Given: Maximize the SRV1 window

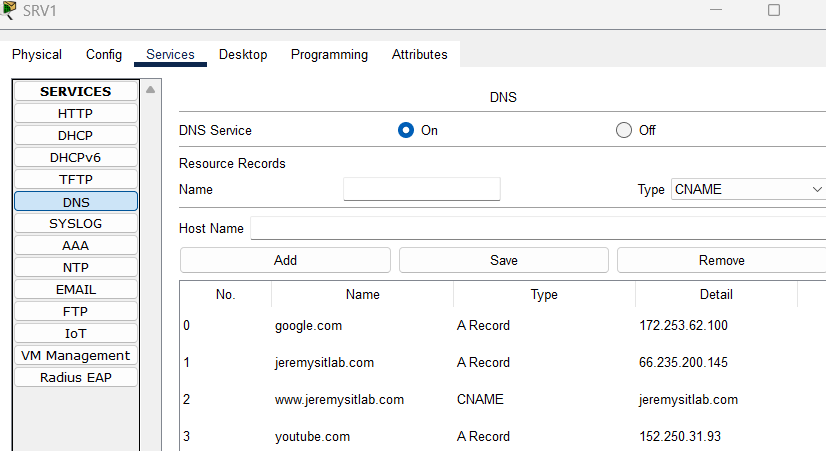Looking at the screenshot, I should click(773, 10).
